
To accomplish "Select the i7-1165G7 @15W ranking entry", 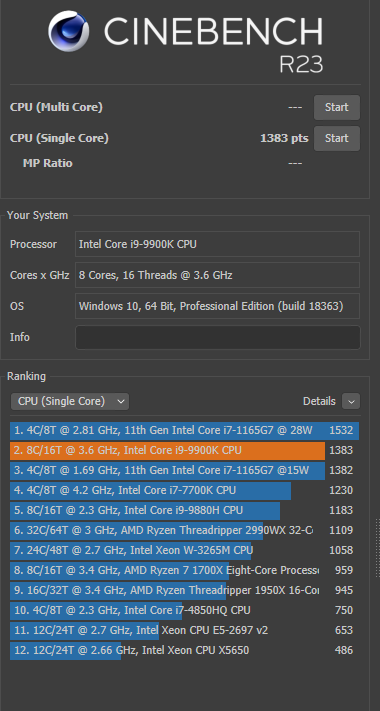I will pyautogui.click(x=185, y=470).
